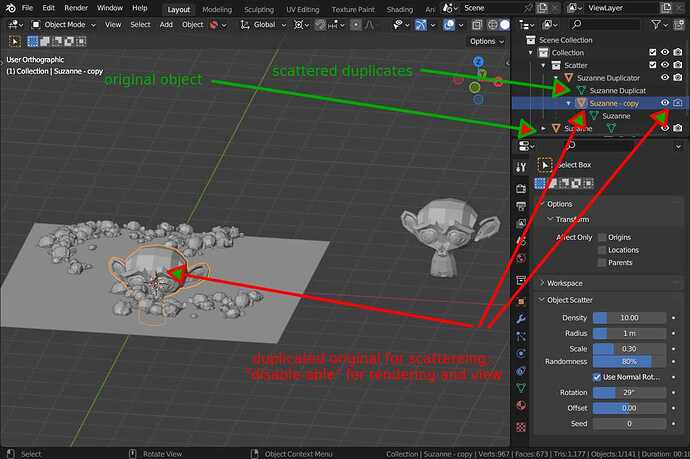Open the Render menu

76,8
